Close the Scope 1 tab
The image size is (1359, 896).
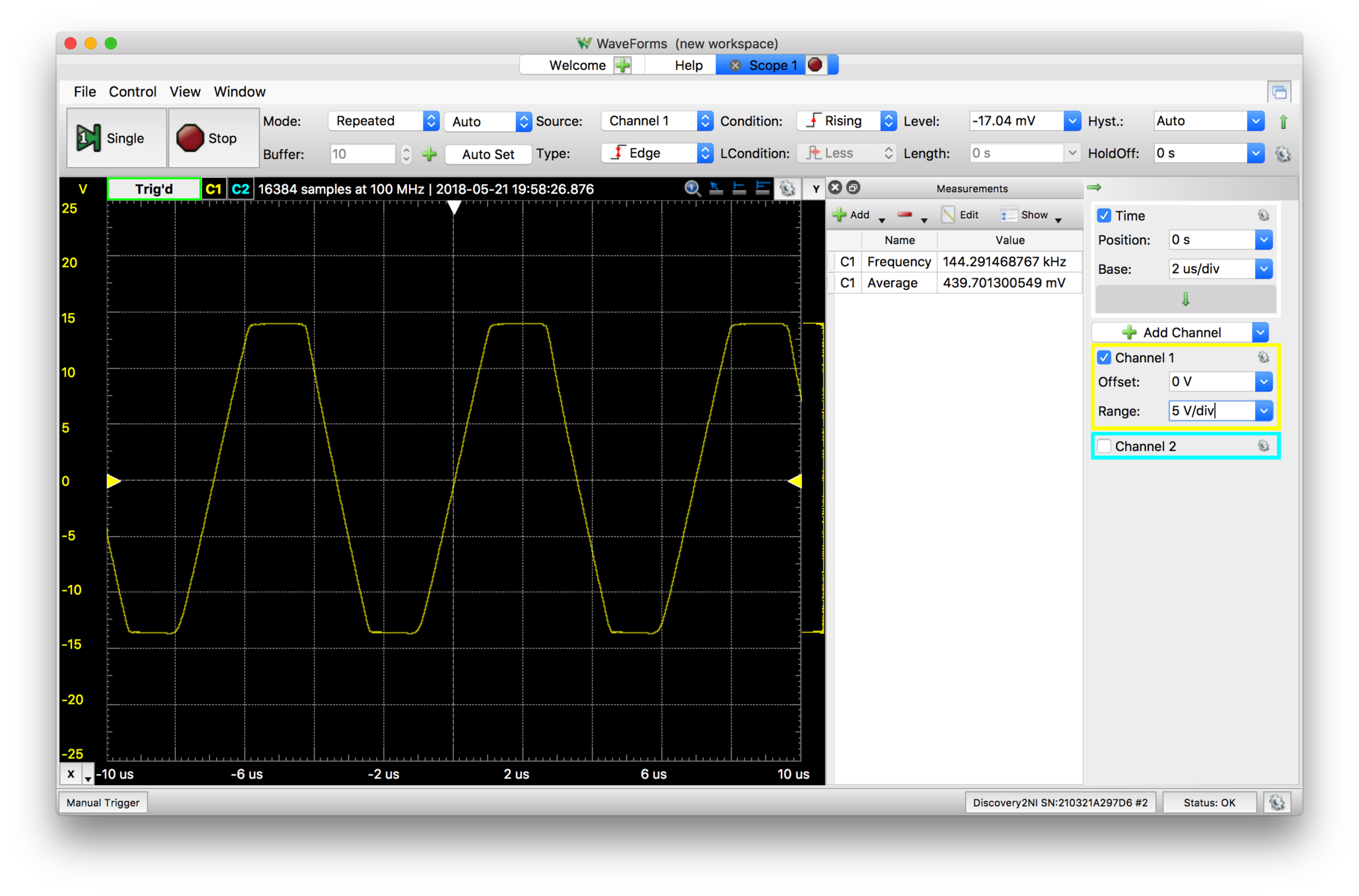(x=735, y=65)
